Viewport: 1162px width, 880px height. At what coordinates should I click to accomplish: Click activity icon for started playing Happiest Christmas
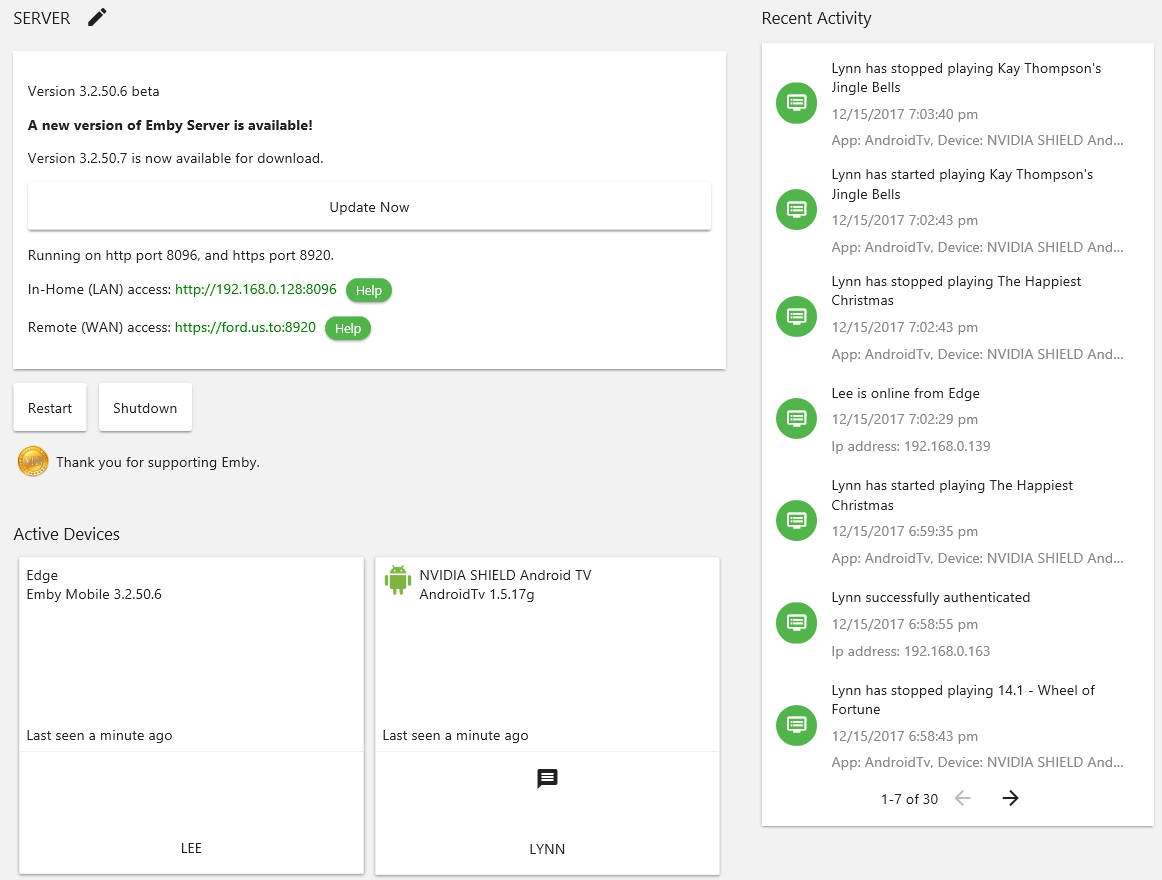click(x=797, y=520)
